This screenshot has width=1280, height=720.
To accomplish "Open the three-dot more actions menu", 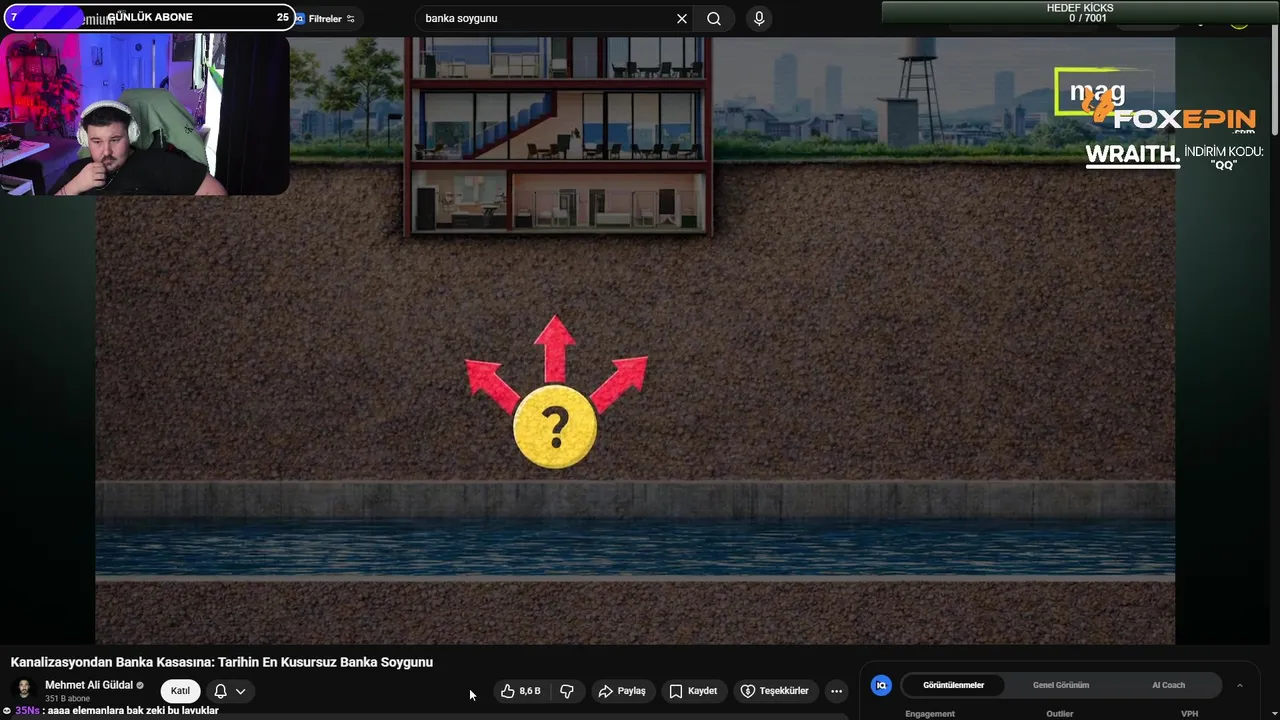I will pyautogui.click(x=837, y=691).
